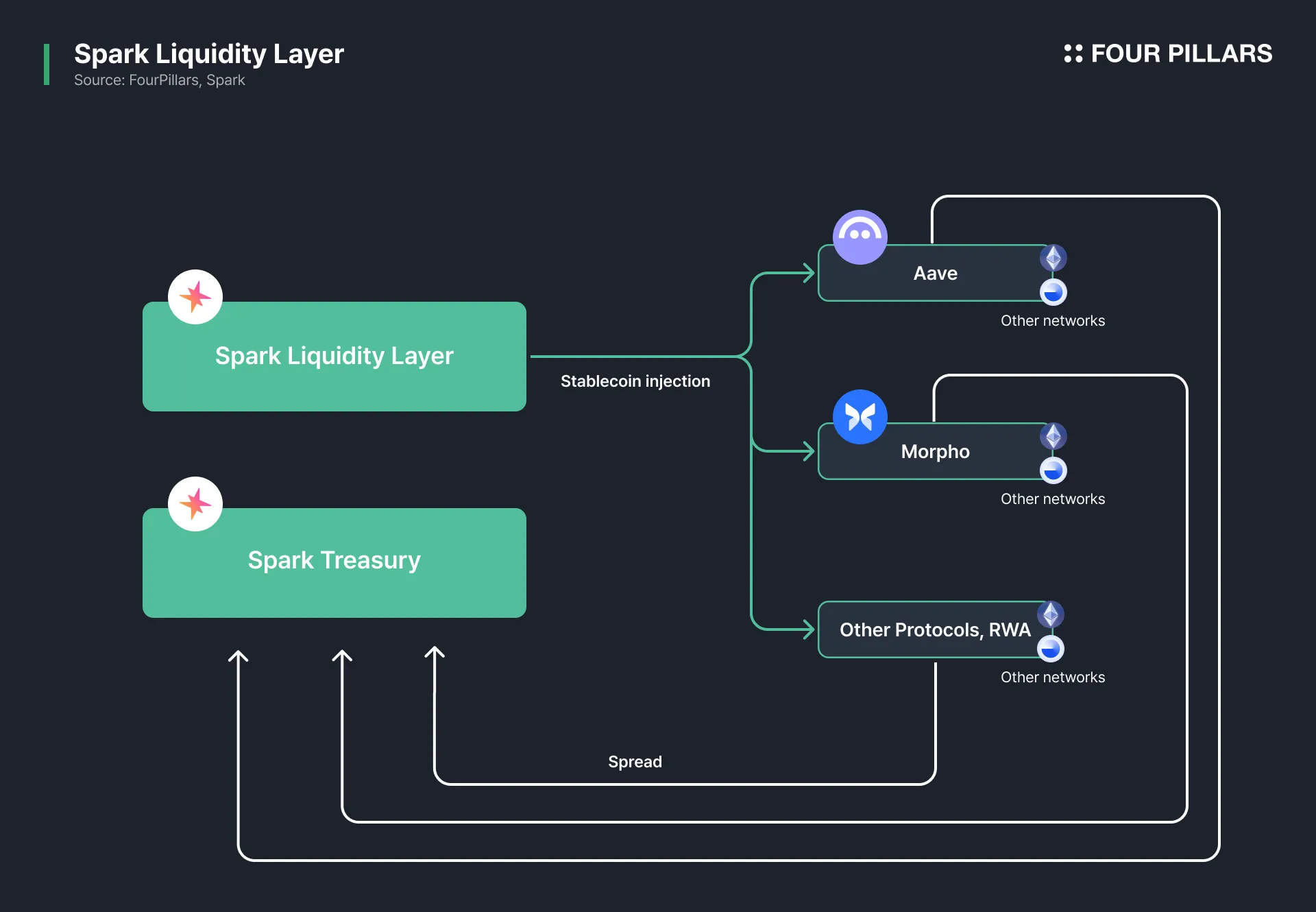Click the blue network icon on the Morpho box
This screenshot has width=1316, height=912.
tap(1053, 470)
